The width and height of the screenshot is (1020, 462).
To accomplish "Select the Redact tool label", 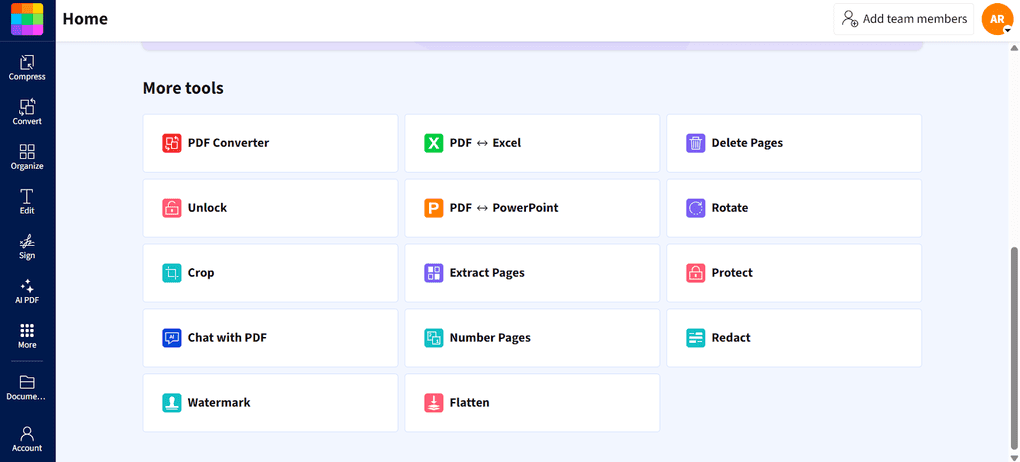I will pyautogui.click(x=731, y=338).
